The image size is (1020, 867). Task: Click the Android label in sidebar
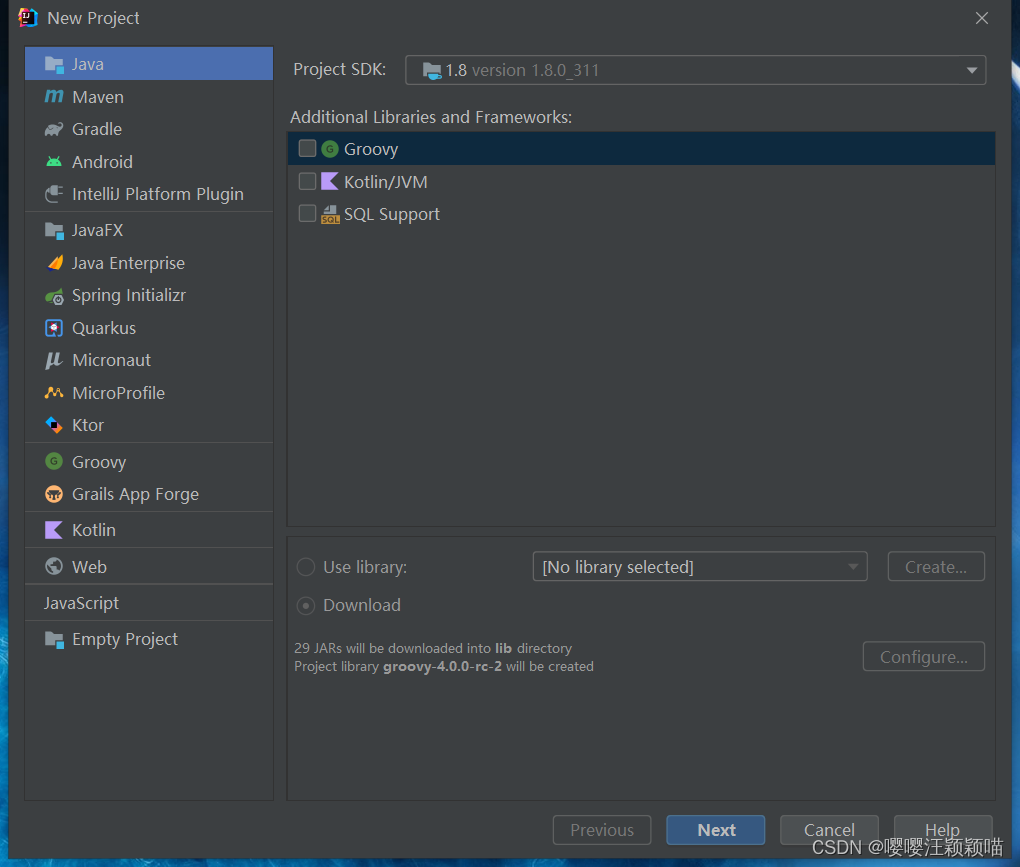coord(102,162)
